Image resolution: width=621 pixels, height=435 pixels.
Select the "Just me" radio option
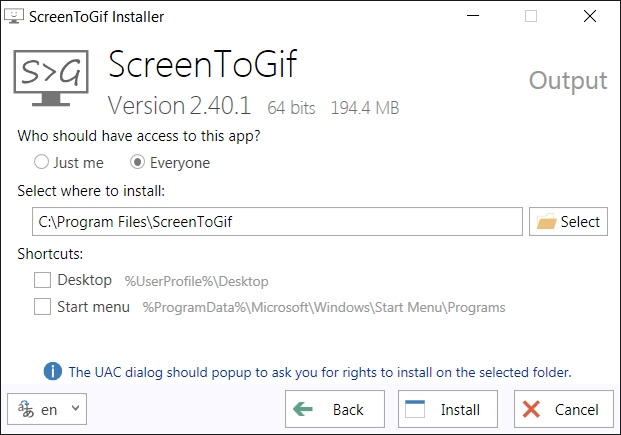pos(41,162)
